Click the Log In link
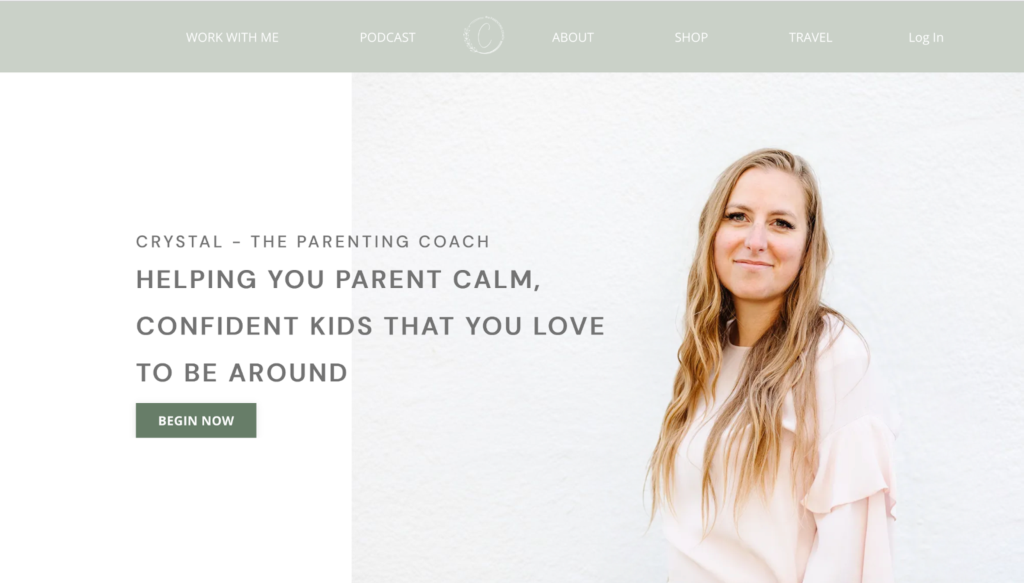This screenshot has height=583, width=1024. (925, 37)
